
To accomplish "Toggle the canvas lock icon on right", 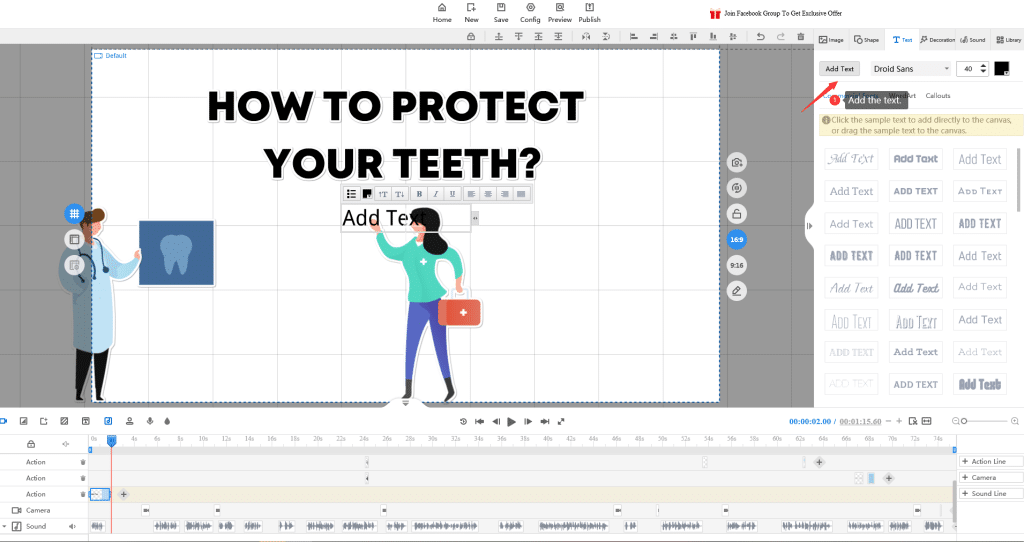I will pyautogui.click(x=737, y=214).
